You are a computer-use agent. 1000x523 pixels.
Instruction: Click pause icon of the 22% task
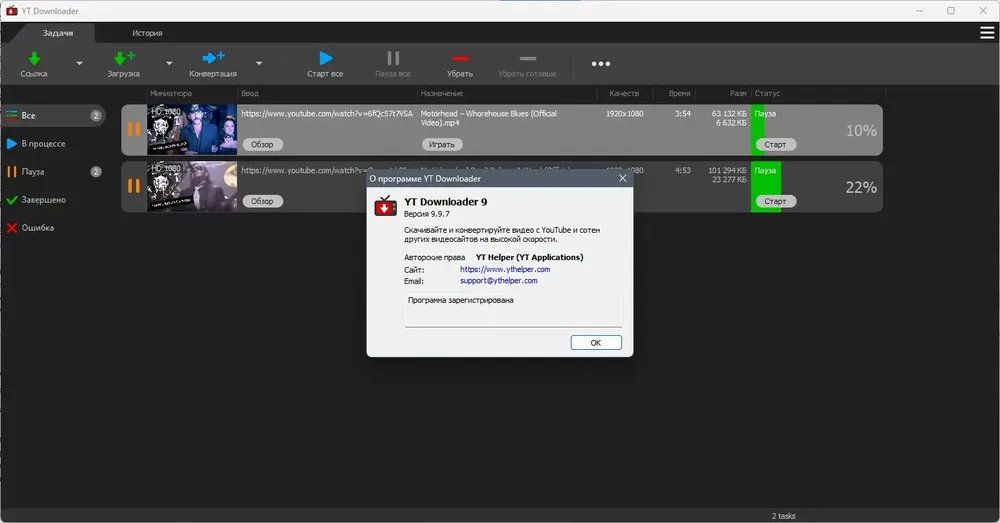click(134, 186)
